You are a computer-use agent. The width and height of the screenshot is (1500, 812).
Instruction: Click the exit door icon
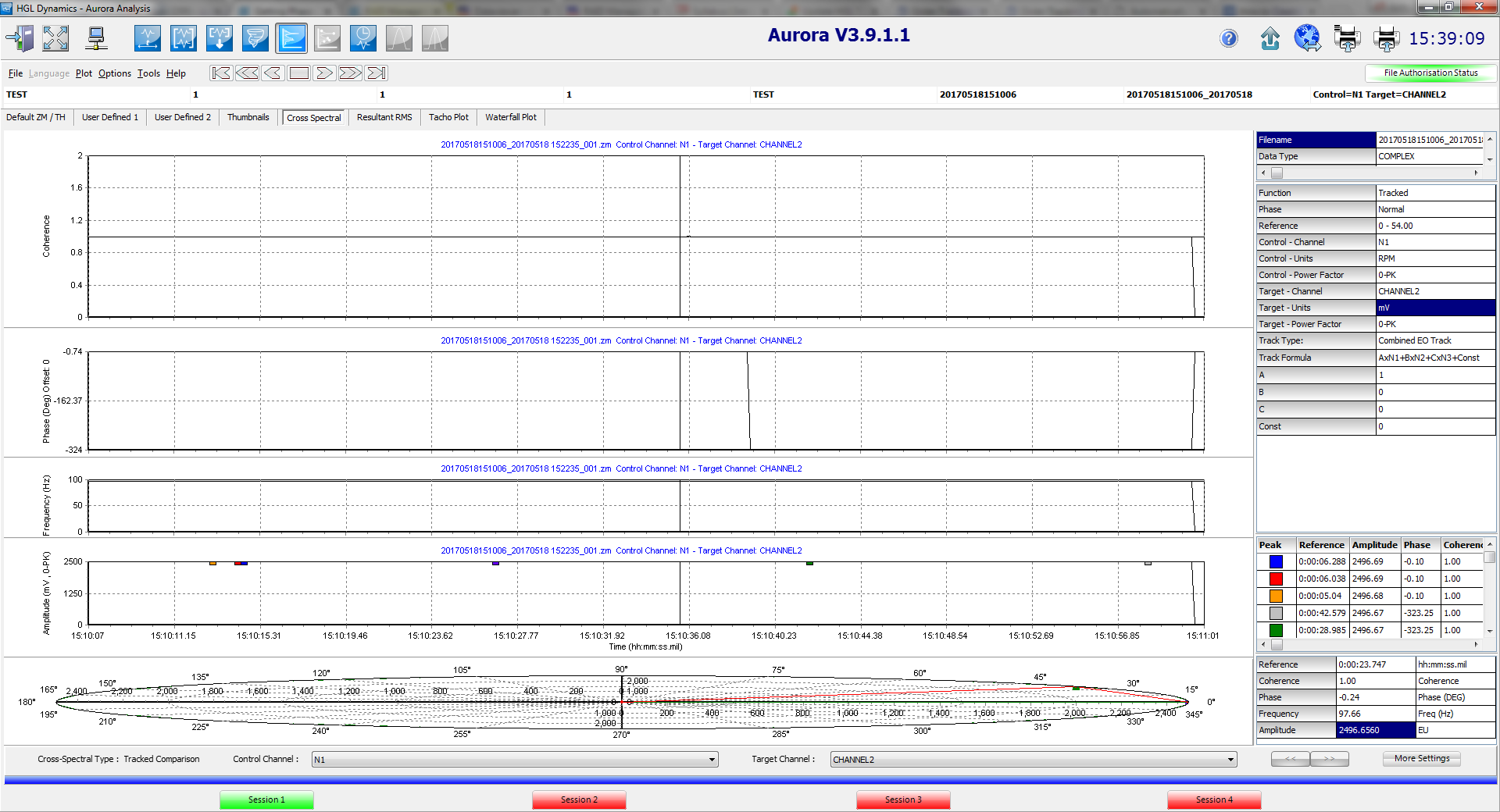pyautogui.click(x=20, y=38)
